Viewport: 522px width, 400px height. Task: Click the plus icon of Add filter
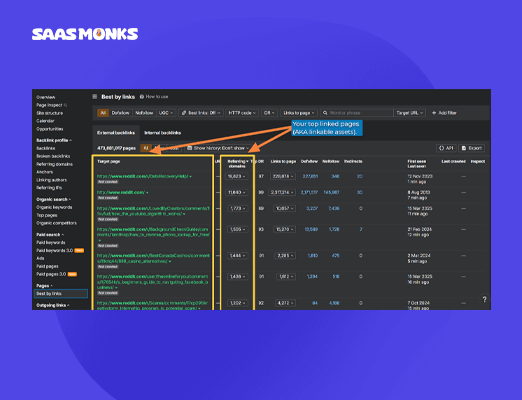coord(434,113)
